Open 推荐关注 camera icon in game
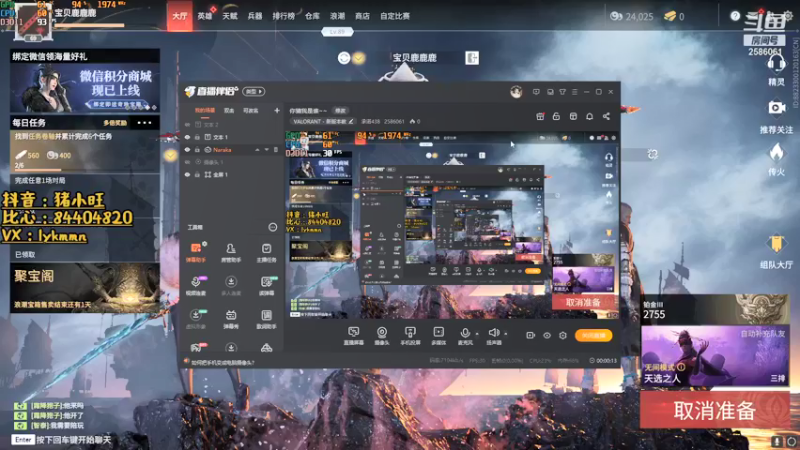 776,115
